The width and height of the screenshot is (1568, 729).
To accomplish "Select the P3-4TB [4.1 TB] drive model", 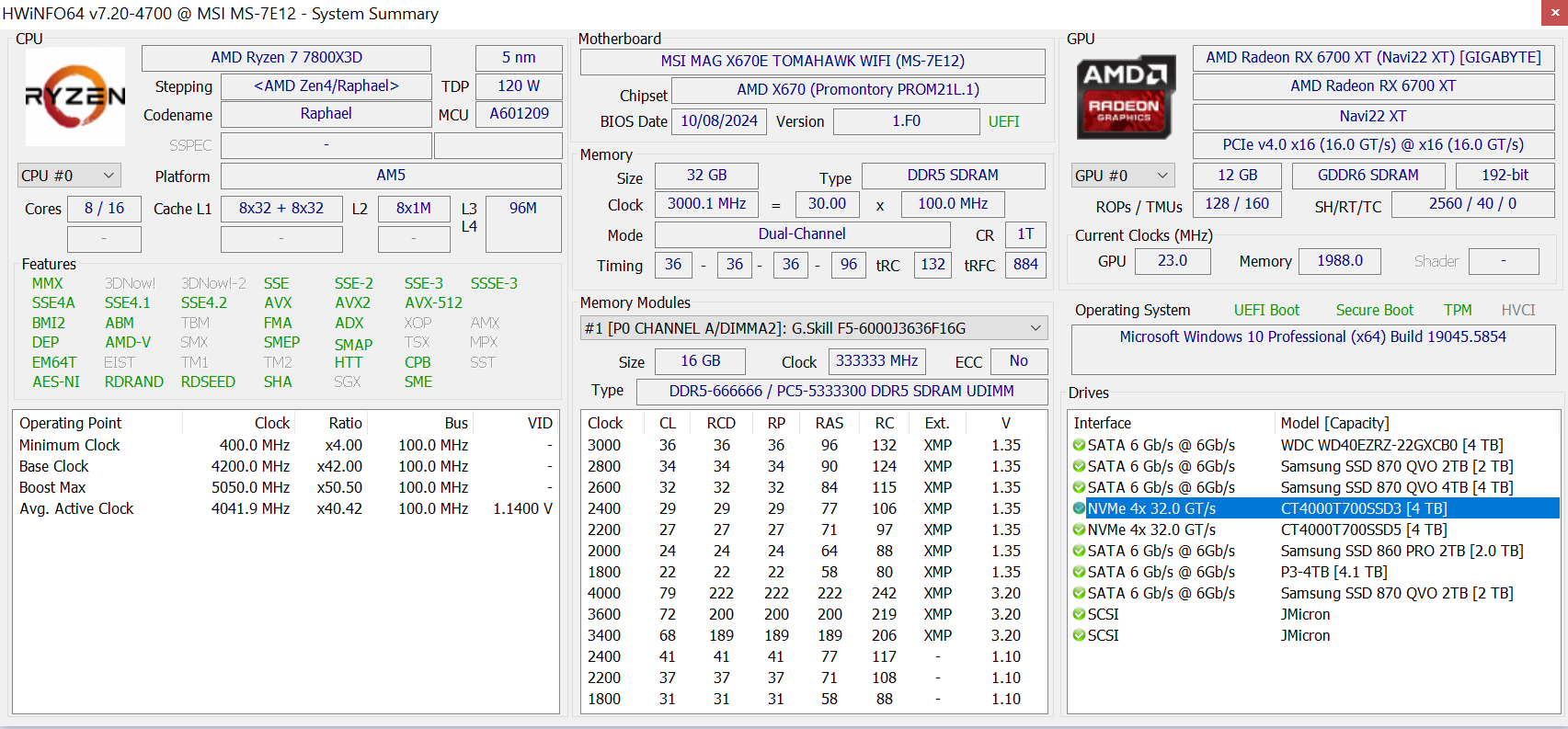I will click(x=1333, y=572).
